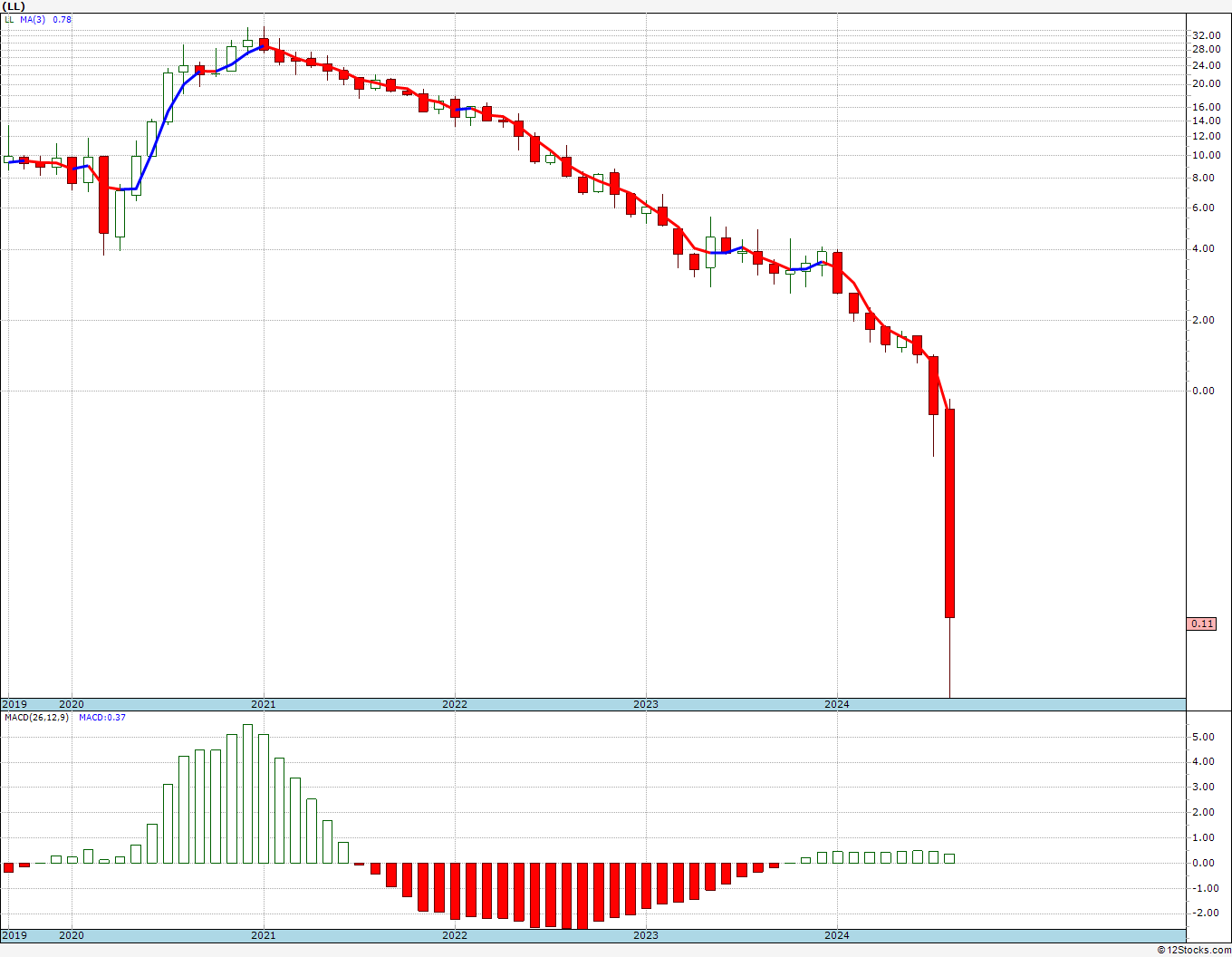The width and height of the screenshot is (1232, 957).
Task: Click 2020 on the price chart time axis
Action: (72, 704)
